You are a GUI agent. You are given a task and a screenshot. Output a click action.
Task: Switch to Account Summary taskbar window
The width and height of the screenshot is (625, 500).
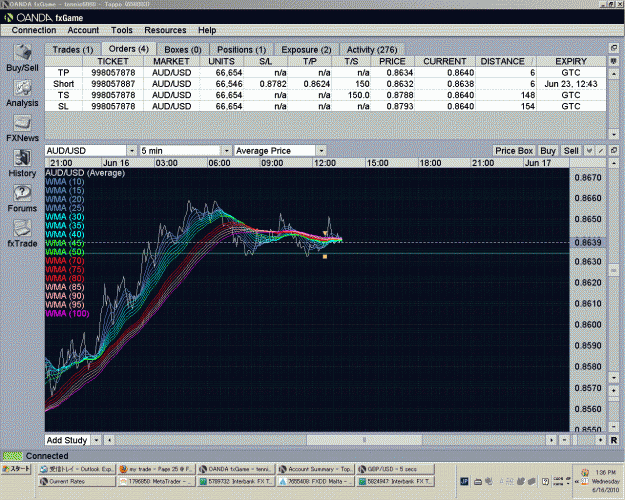coord(316,469)
